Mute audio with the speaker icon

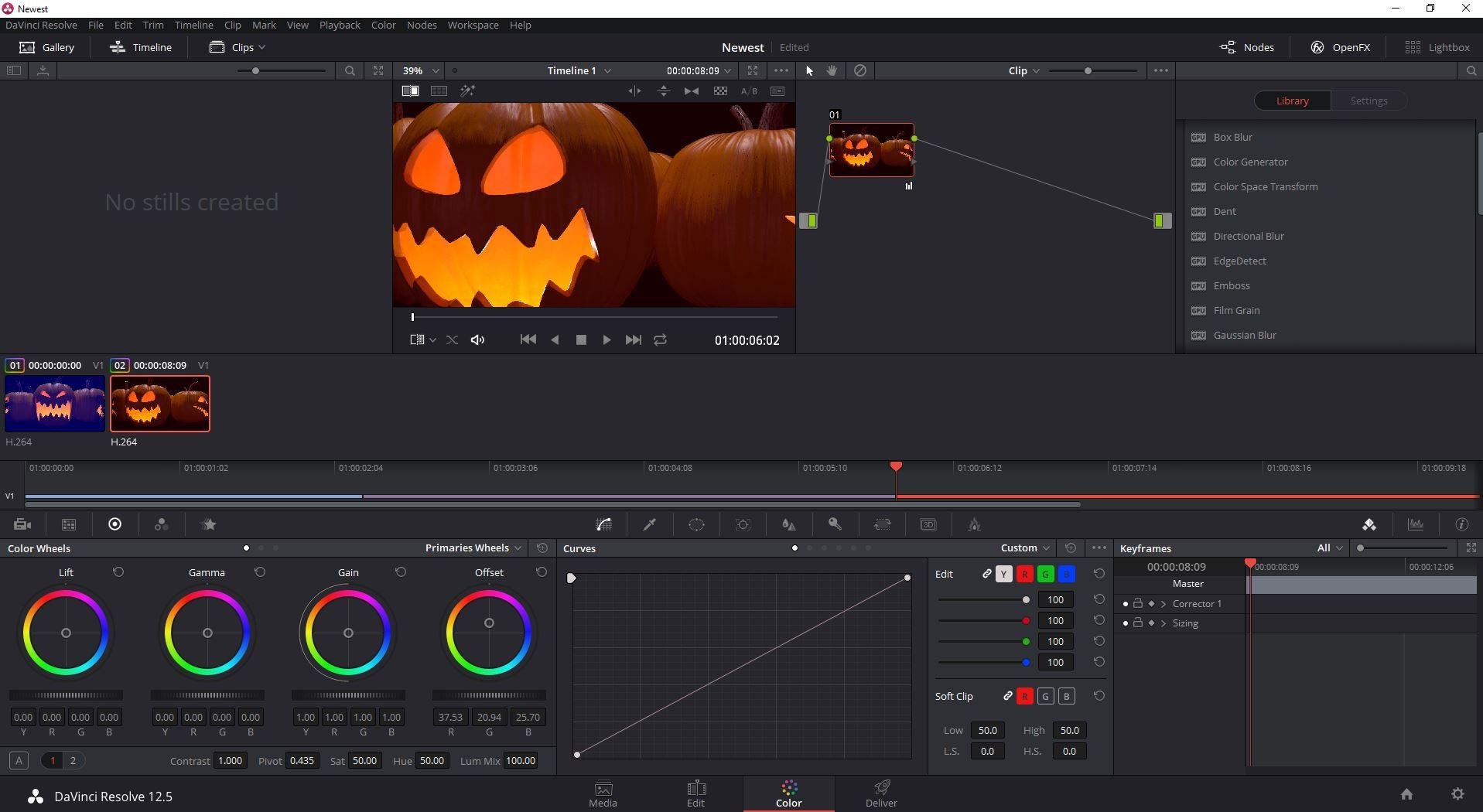(x=477, y=339)
